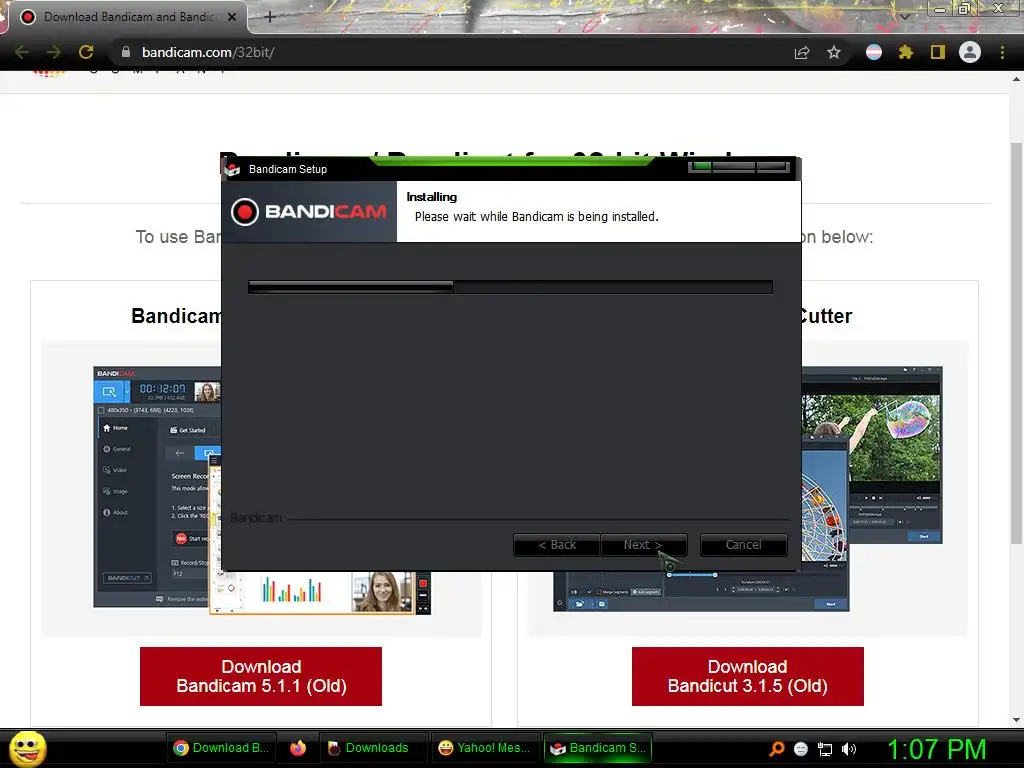Click the 1:07 PM taskbar clock
Image resolution: width=1024 pixels, height=768 pixels.
[936, 749]
